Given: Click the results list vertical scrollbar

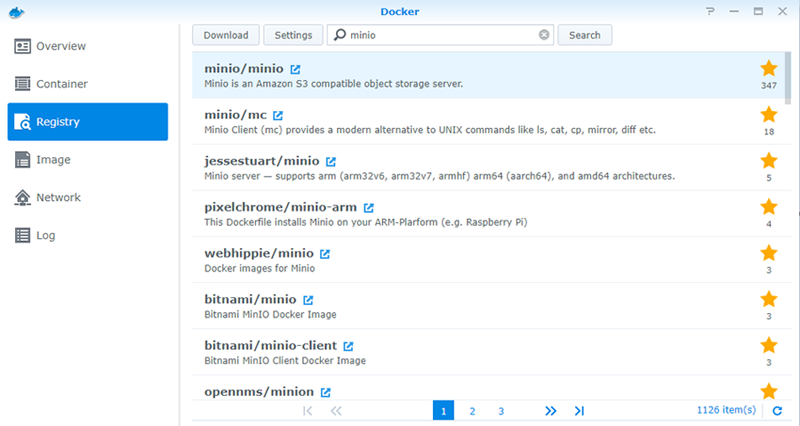Looking at the screenshot, I should click(788, 78).
